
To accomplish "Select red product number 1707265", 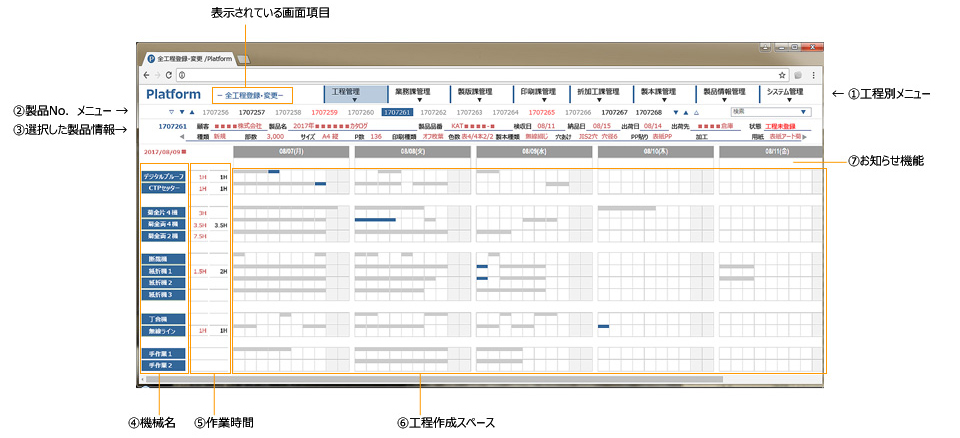I will (x=542, y=113).
